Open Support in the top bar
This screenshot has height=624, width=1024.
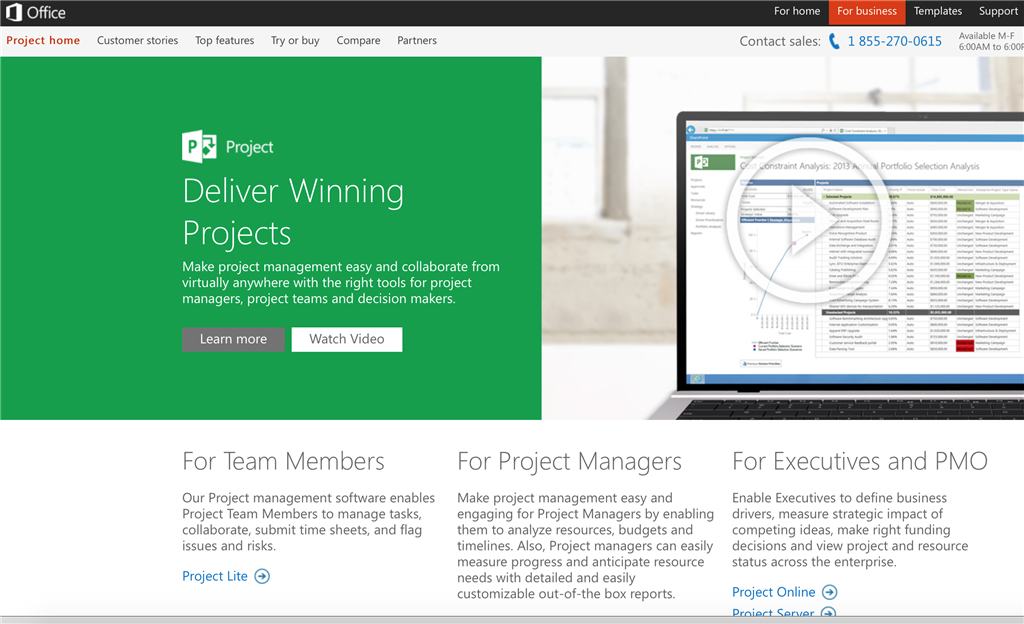[x=998, y=11]
